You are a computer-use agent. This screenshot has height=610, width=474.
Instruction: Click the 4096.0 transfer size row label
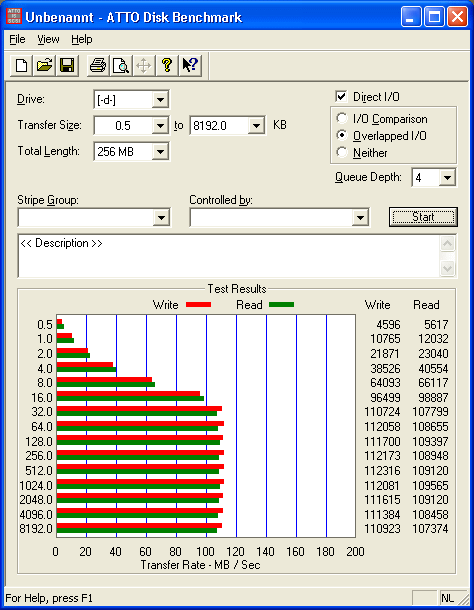[x=36, y=515]
